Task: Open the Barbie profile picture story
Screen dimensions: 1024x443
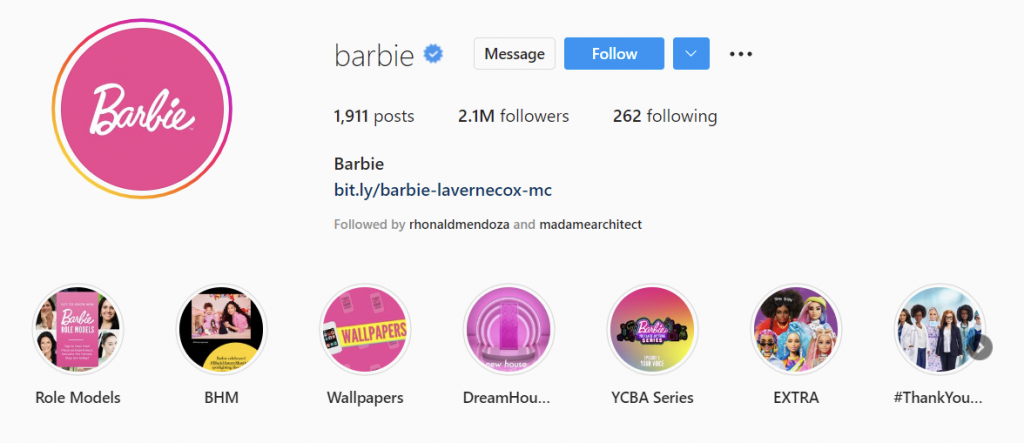Action: (142, 108)
